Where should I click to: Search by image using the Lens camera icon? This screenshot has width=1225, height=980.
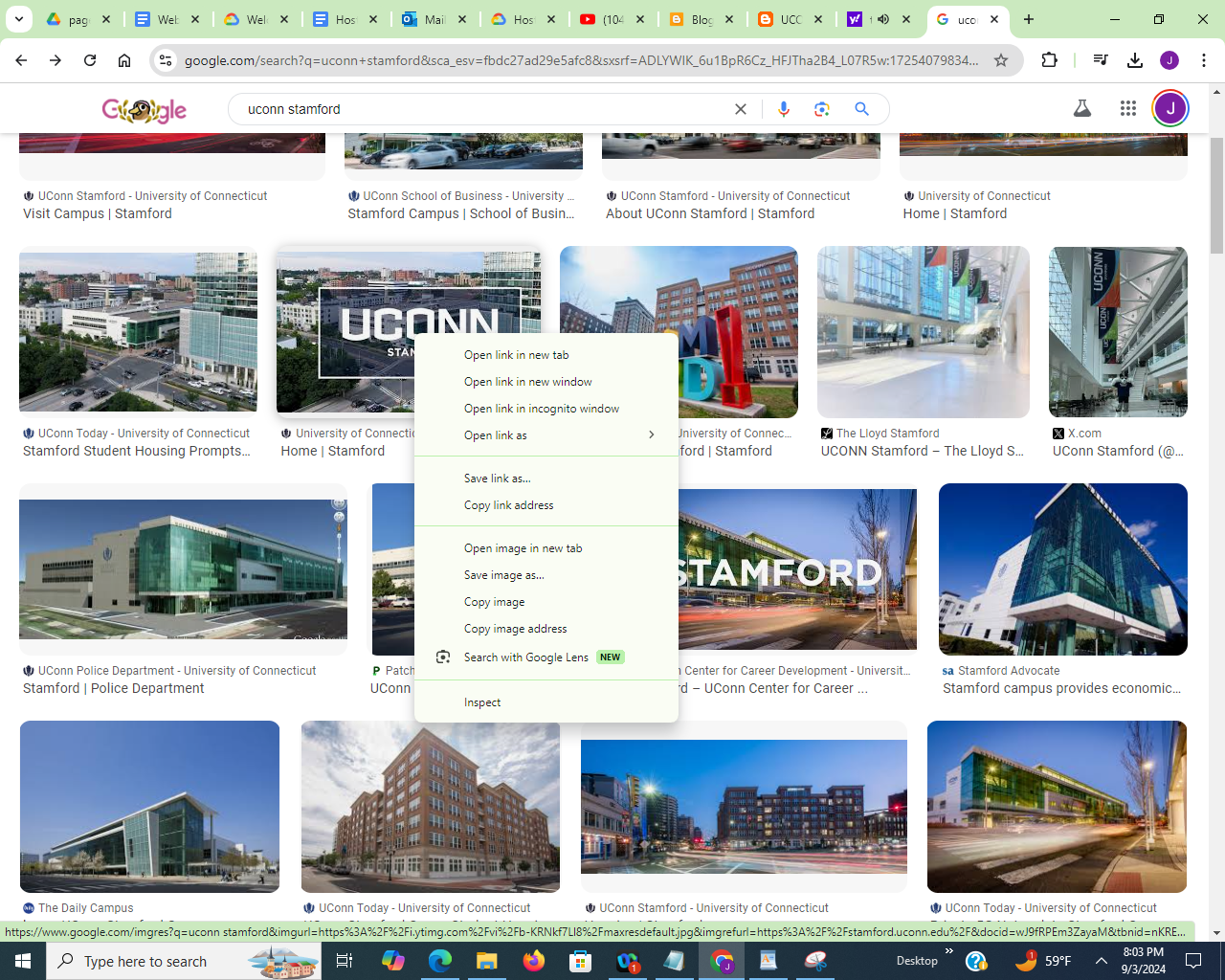click(822, 109)
